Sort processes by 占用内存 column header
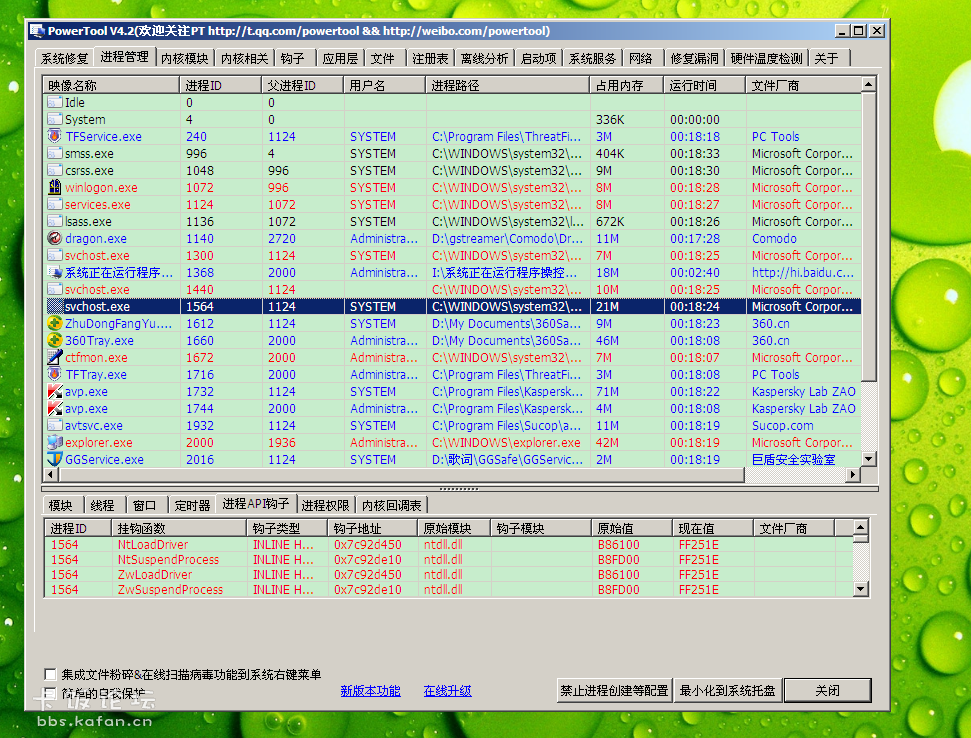The height and width of the screenshot is (738, 971). (x=626, y=85)
